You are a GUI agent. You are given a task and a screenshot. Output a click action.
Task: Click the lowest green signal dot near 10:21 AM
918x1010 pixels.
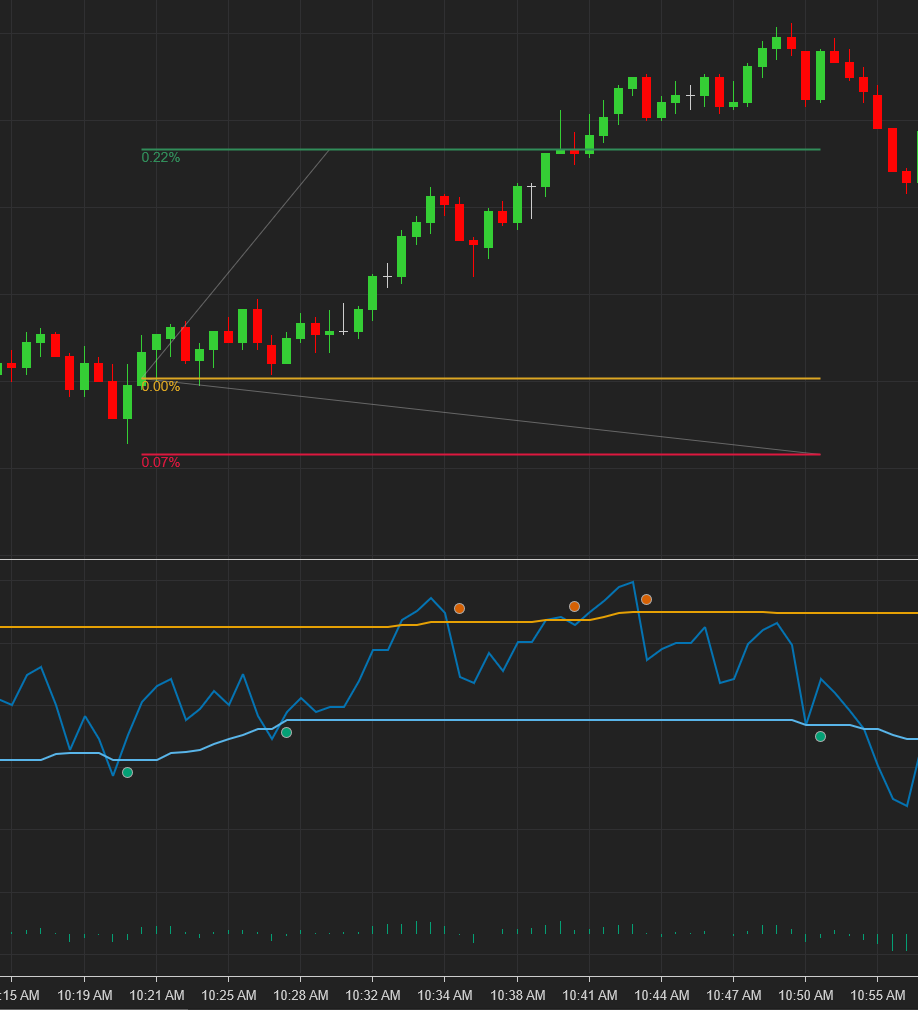click(127, 772)
